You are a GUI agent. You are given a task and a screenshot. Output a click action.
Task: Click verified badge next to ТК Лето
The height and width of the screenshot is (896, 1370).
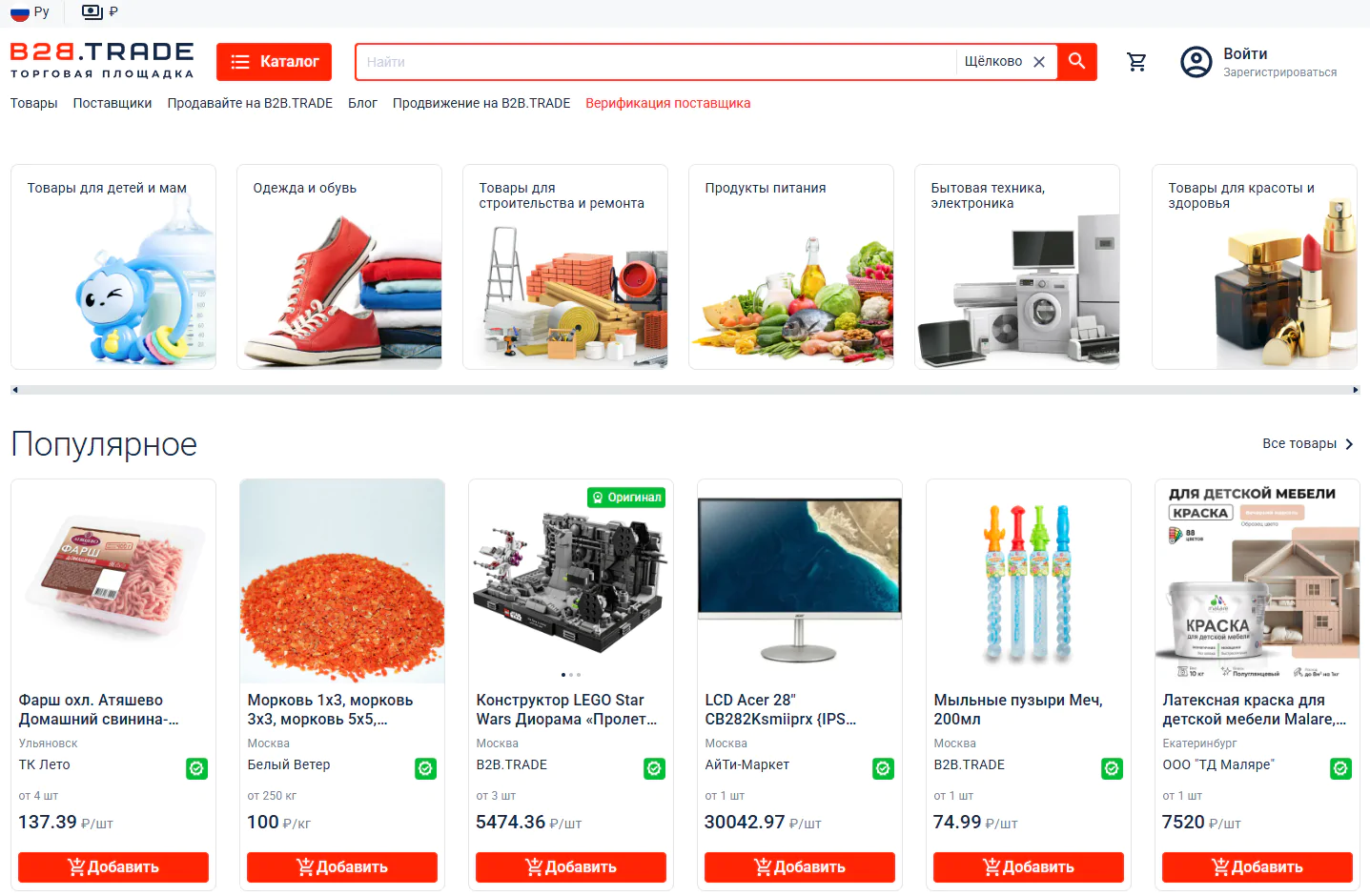tap(197, 768)
